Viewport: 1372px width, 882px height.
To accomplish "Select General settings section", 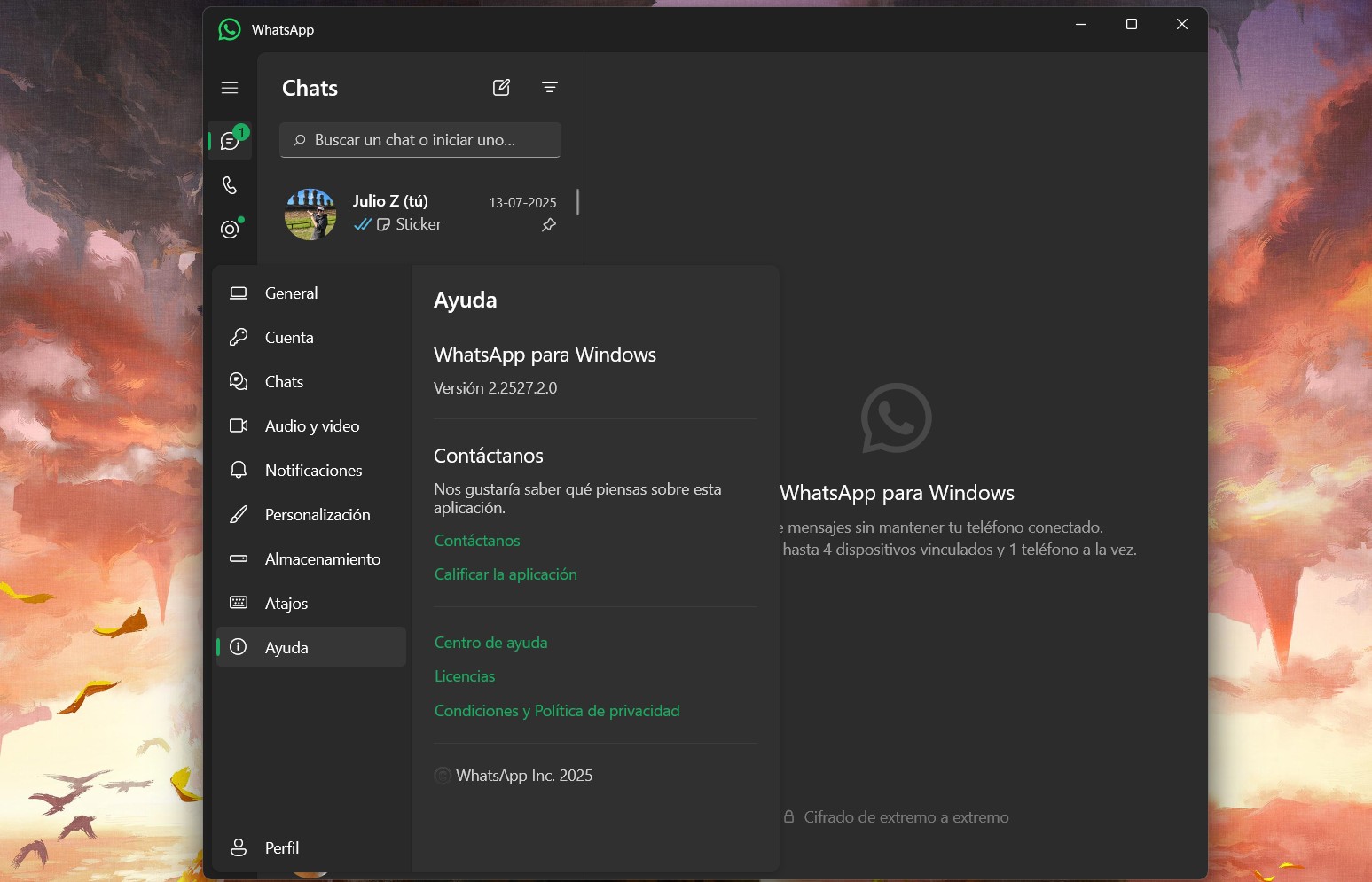I will pyautogui.click(x=311, y=293).
